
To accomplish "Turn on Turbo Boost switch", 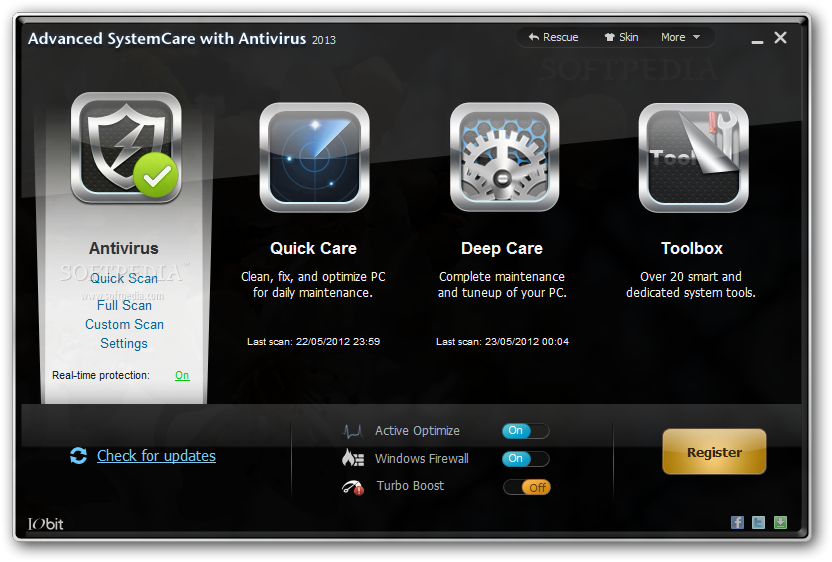I will point(527,487).
